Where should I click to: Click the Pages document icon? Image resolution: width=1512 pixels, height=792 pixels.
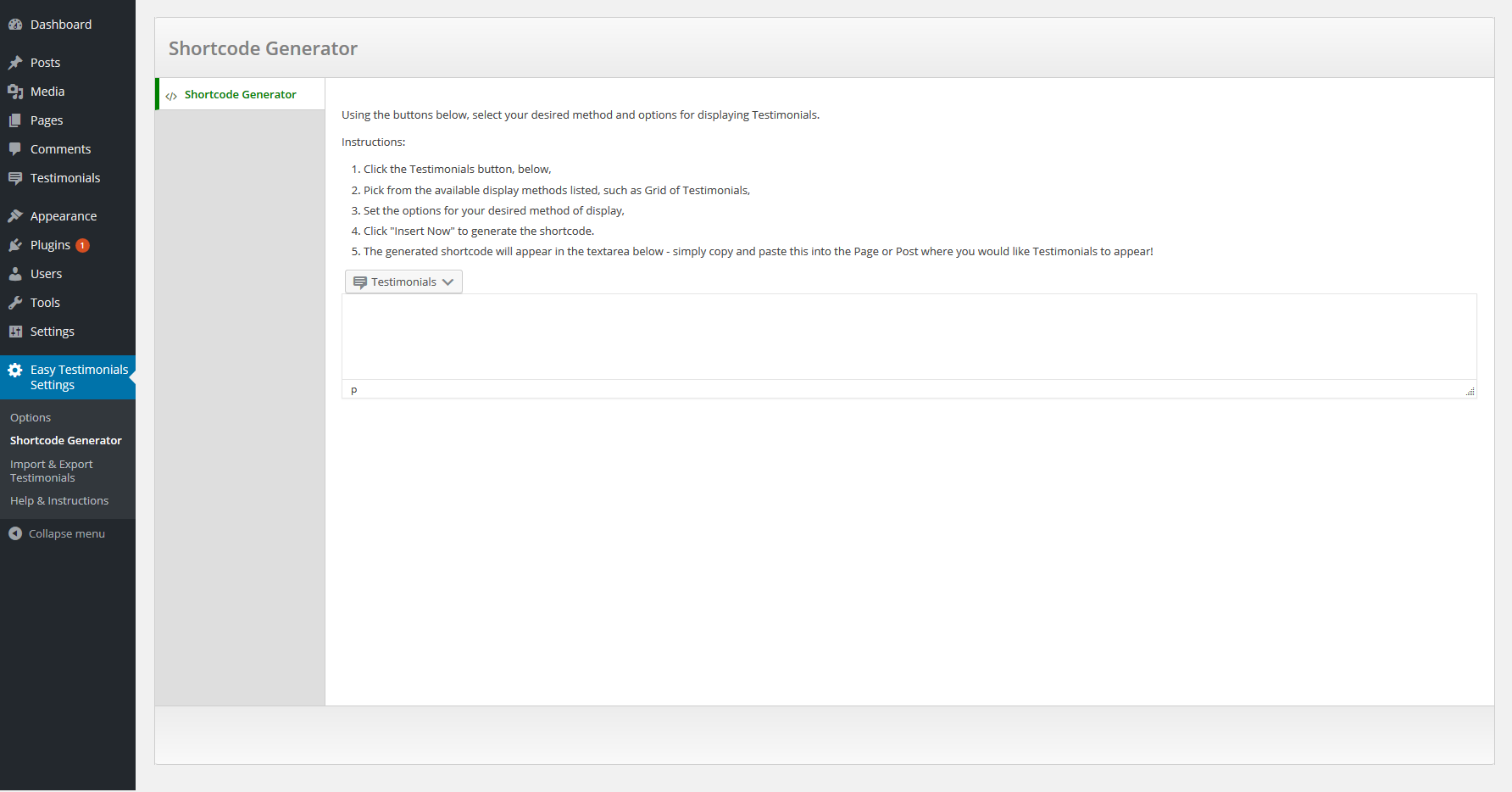pyautogui.click(x=15, y=120)
